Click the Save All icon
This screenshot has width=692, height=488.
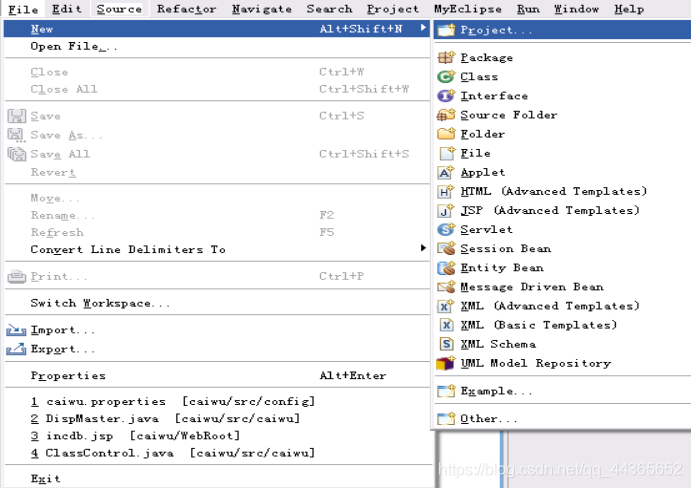click(x=17, y=154)
